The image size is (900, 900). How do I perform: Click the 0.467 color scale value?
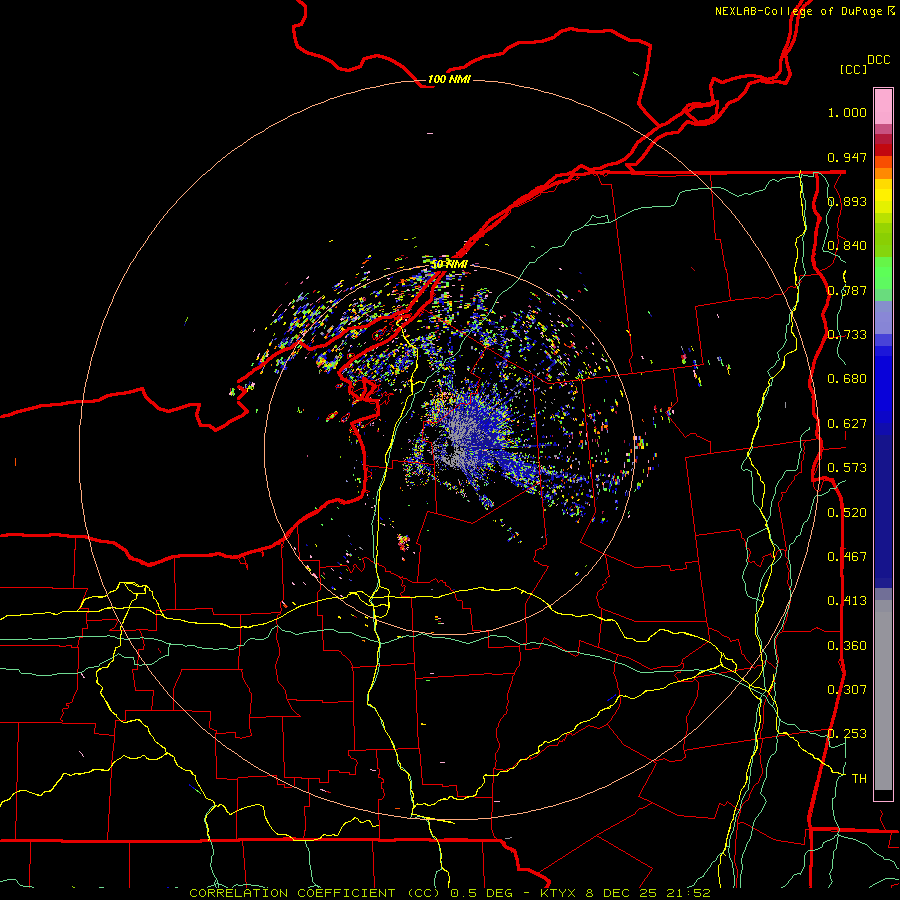847,557
